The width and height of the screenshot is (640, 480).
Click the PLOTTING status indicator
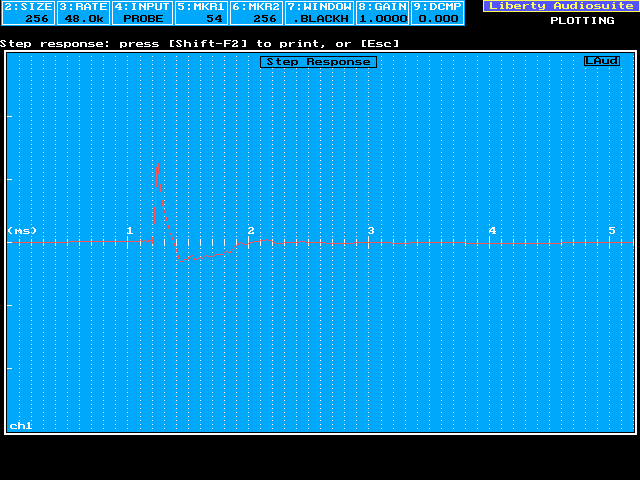[x=582, y=20]
